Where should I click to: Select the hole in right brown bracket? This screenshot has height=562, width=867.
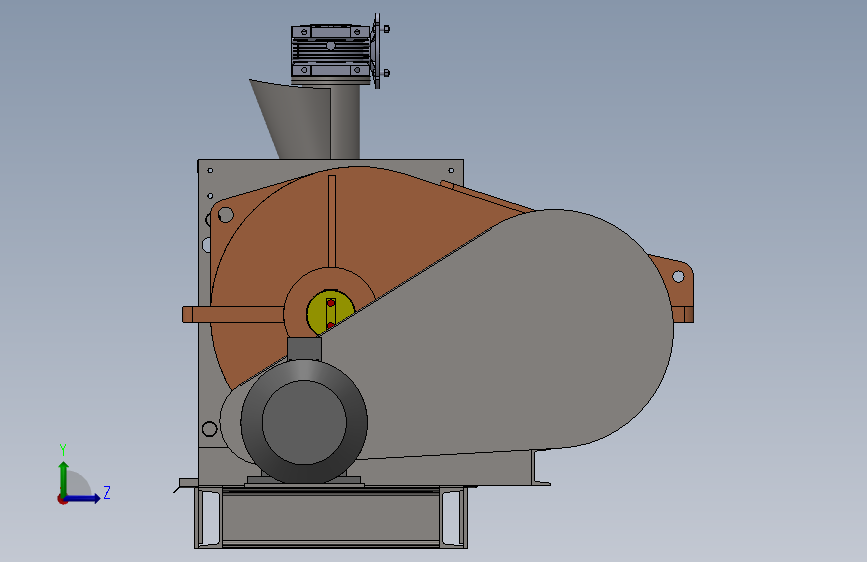678,277
